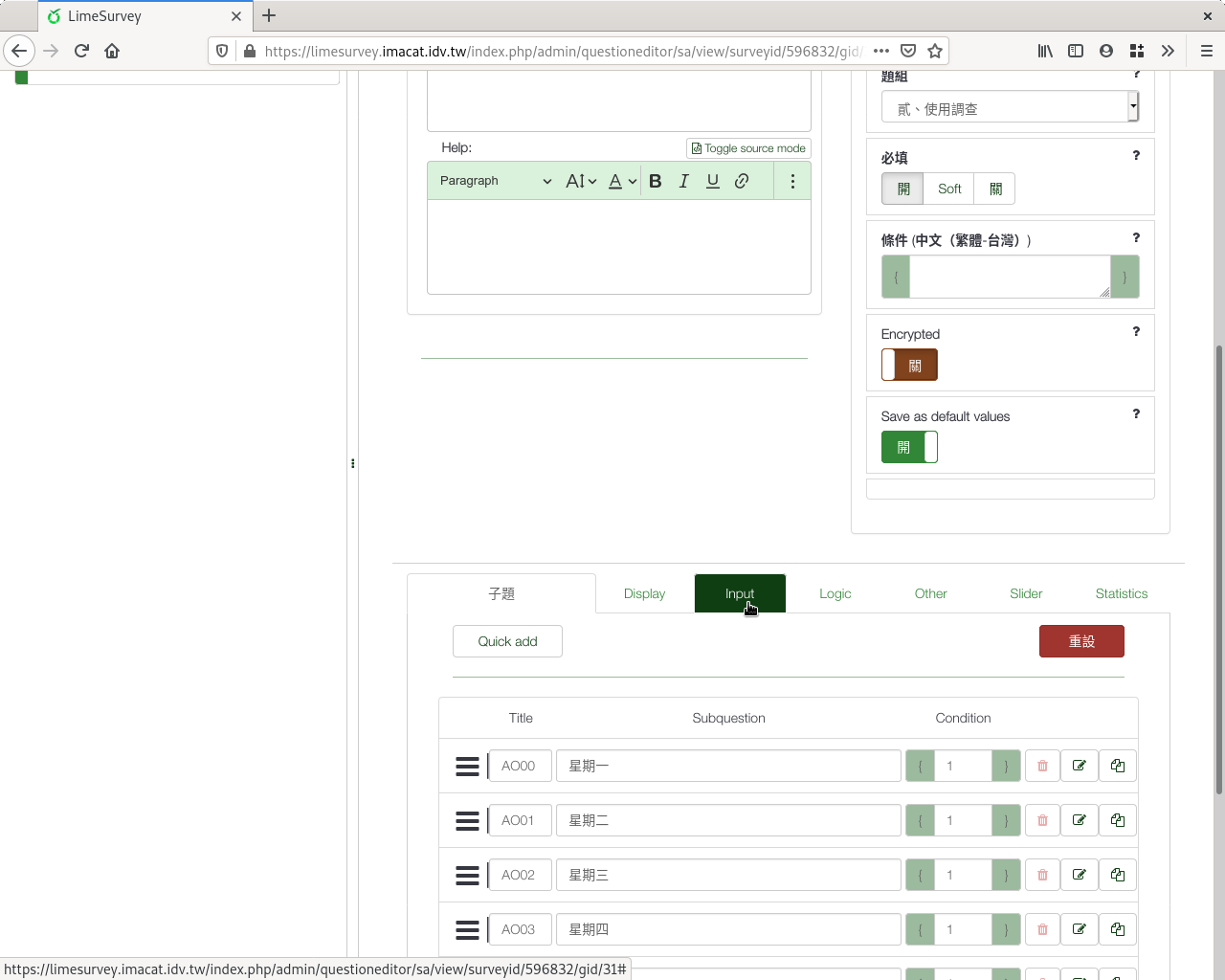Bookmark this page with star icon
Image resolution: width=1225 pixels, height=980 pixels.
click(x=935, y=51)
